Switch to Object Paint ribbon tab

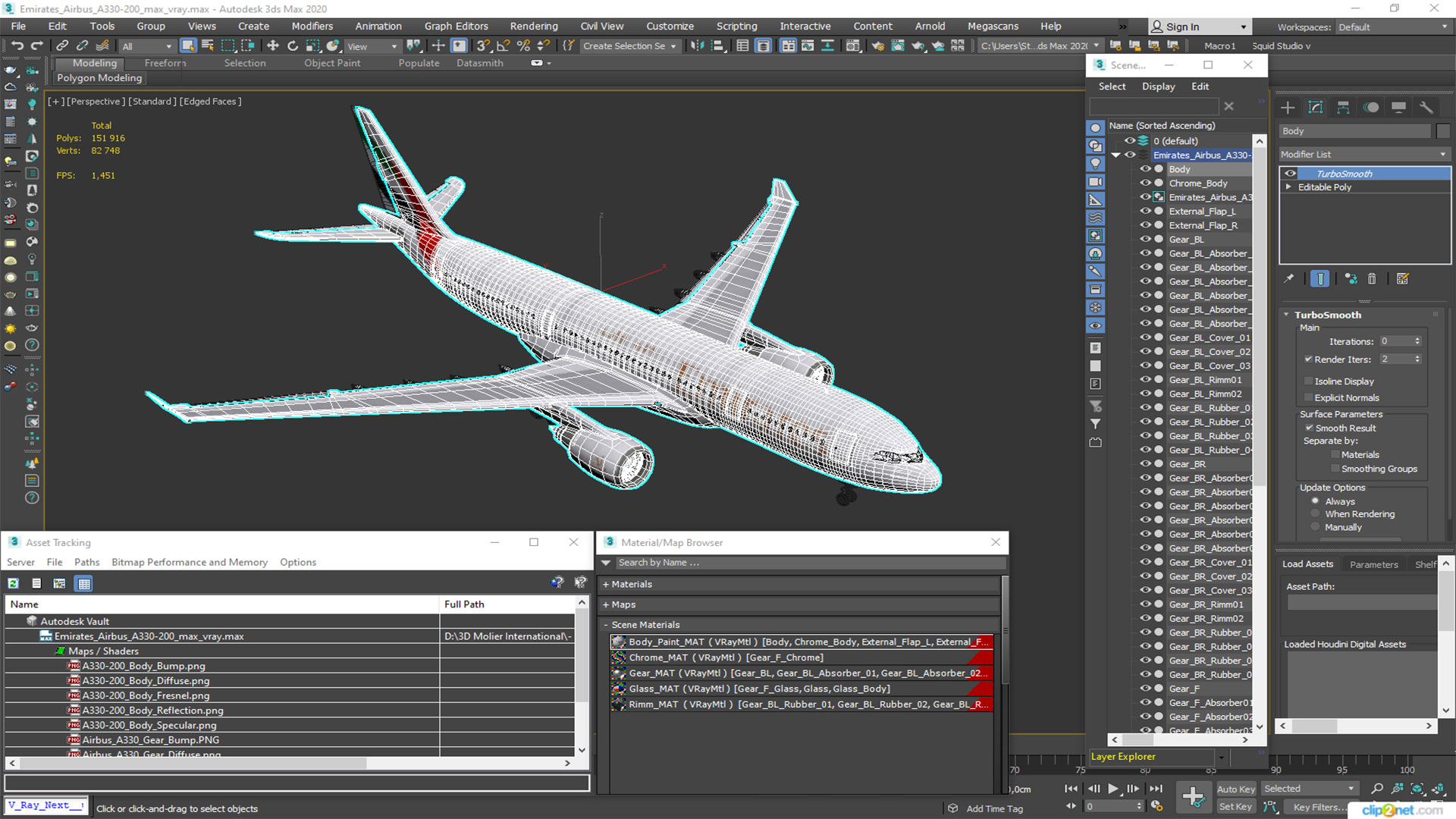(x=332, y=63)
